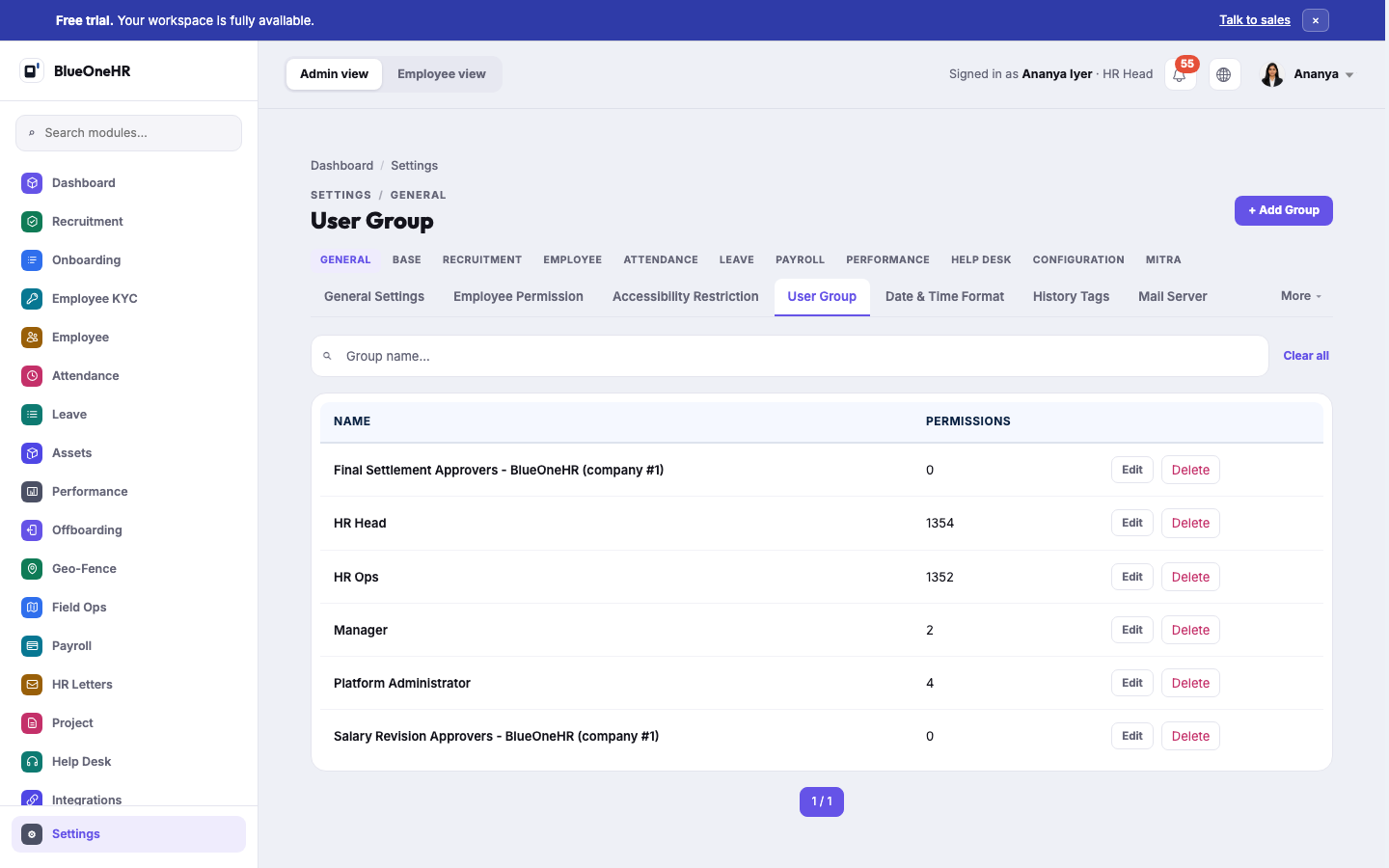The width and height of the screenshot is (1389, 868).
Task: Open the Employee Permission tab
Action: pos(518,297)
